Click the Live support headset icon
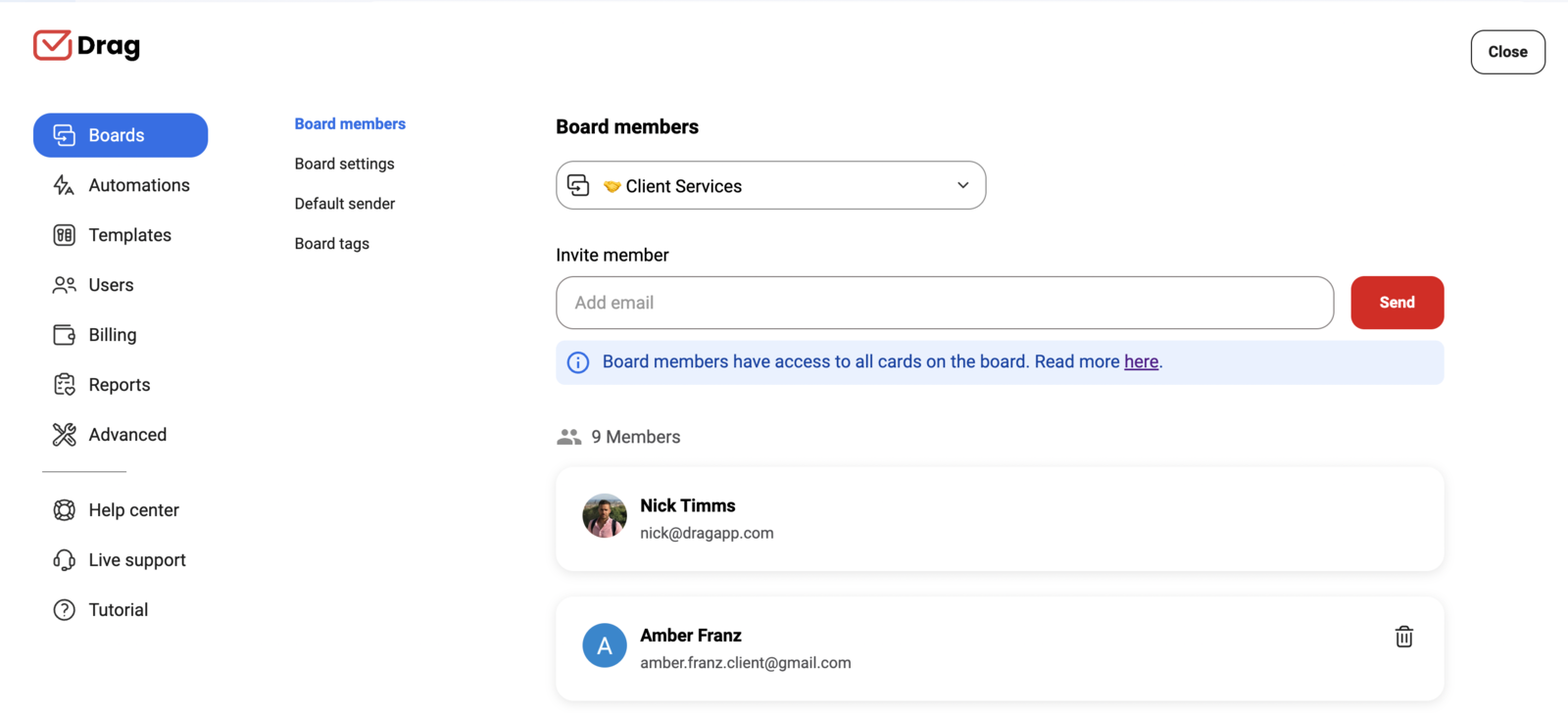The image size is (1568, 713). coord(65,560)
